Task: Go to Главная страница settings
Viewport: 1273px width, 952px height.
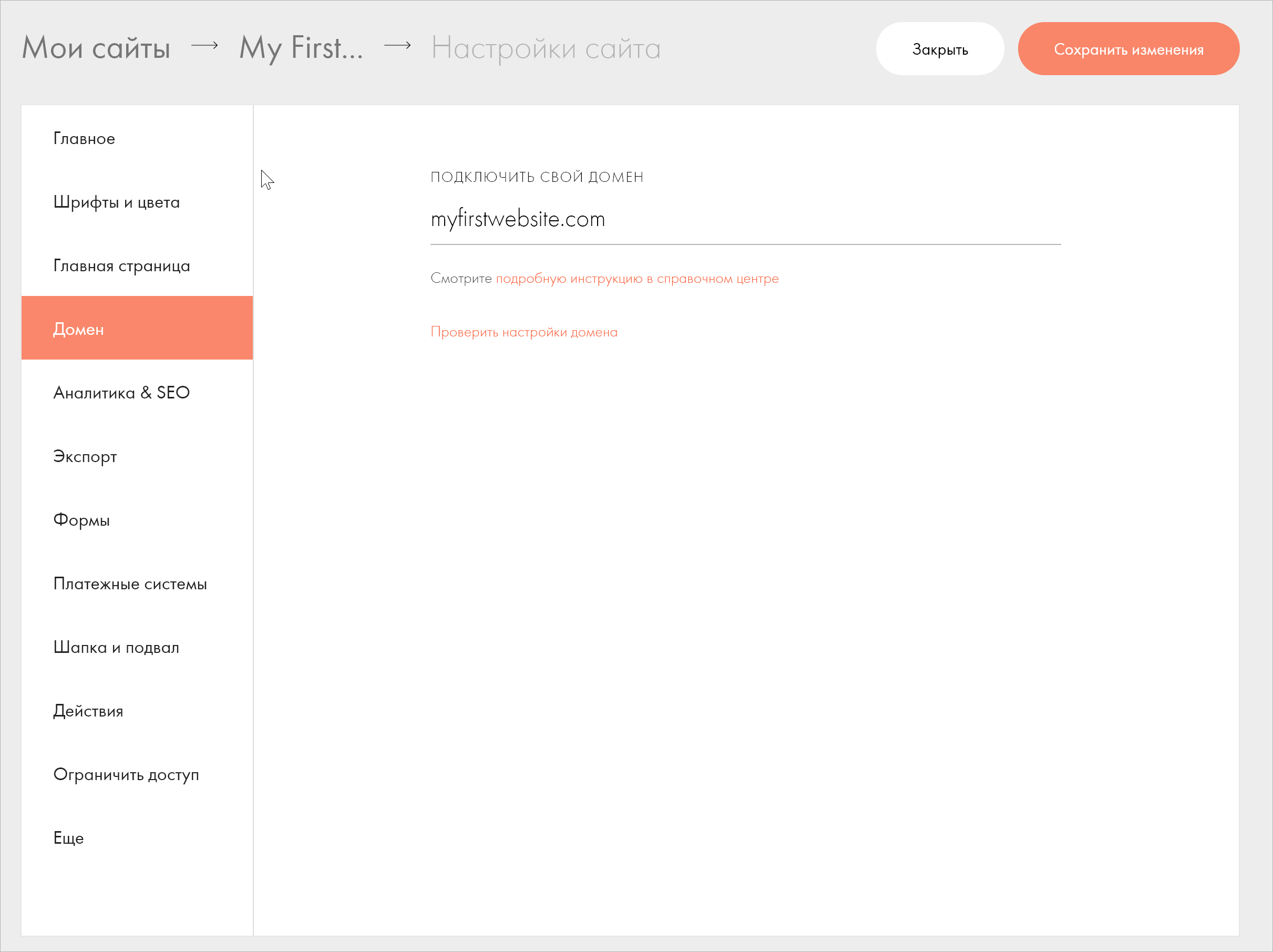Action: (x=121, y=266)
